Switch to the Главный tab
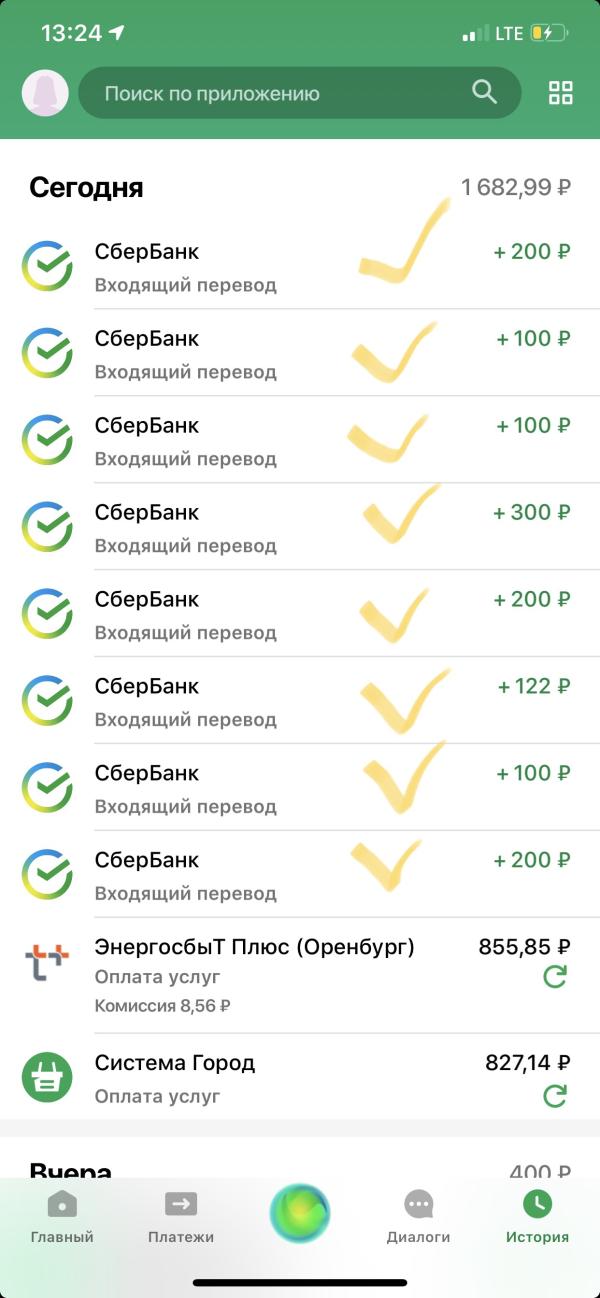 [x=62, y=1217]
